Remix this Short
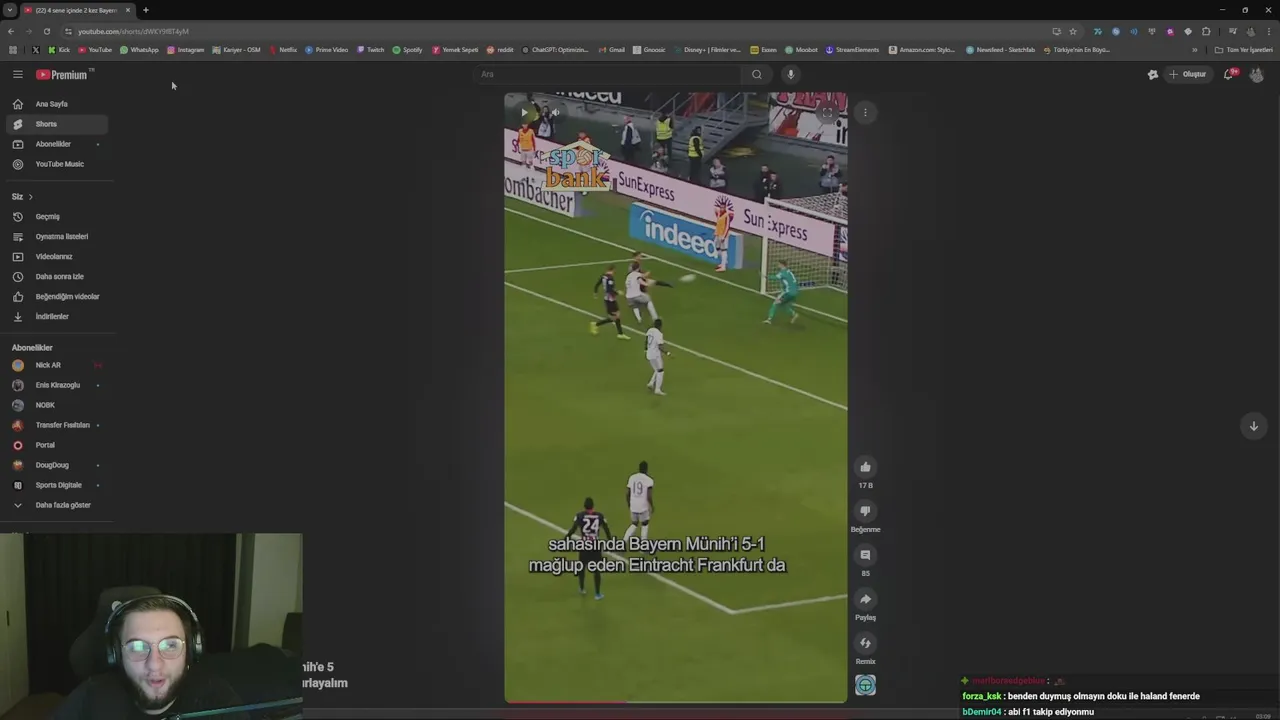 pos(866,643)
